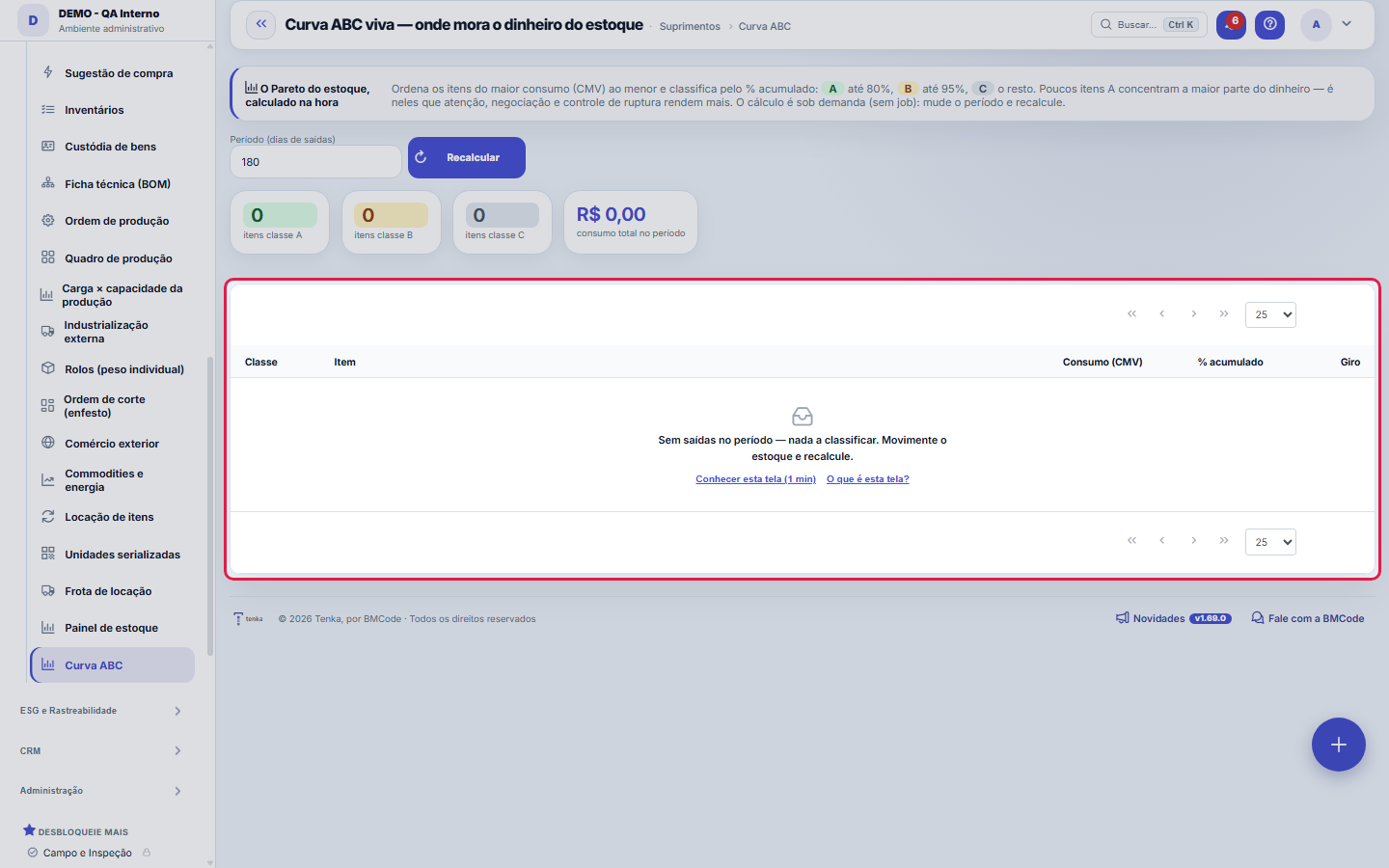The image size is (1389, 868).
Task: Focus the Período days input field
Action: coord(315,161)
